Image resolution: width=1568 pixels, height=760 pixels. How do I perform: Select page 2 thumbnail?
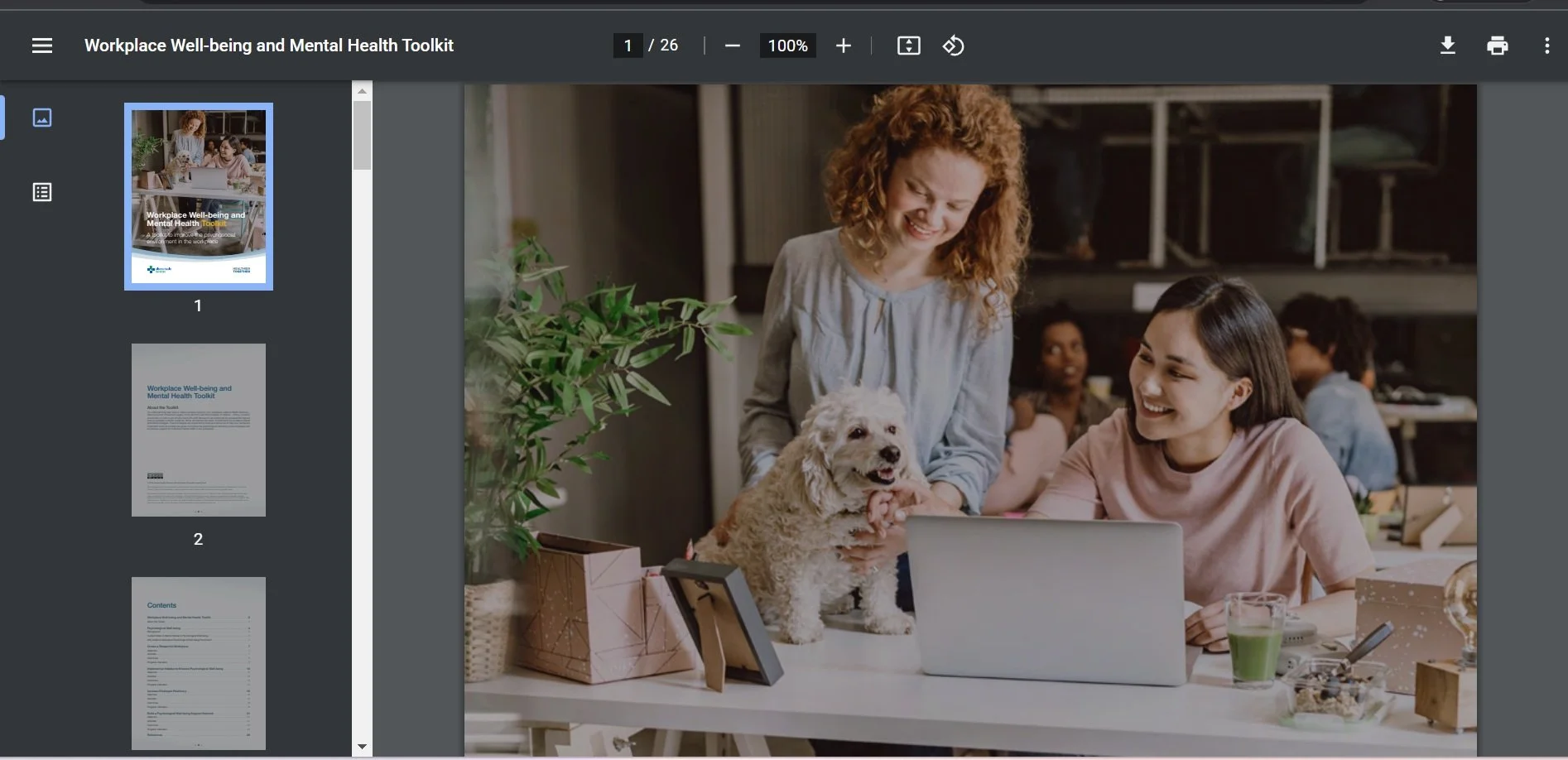coord(199,430)
